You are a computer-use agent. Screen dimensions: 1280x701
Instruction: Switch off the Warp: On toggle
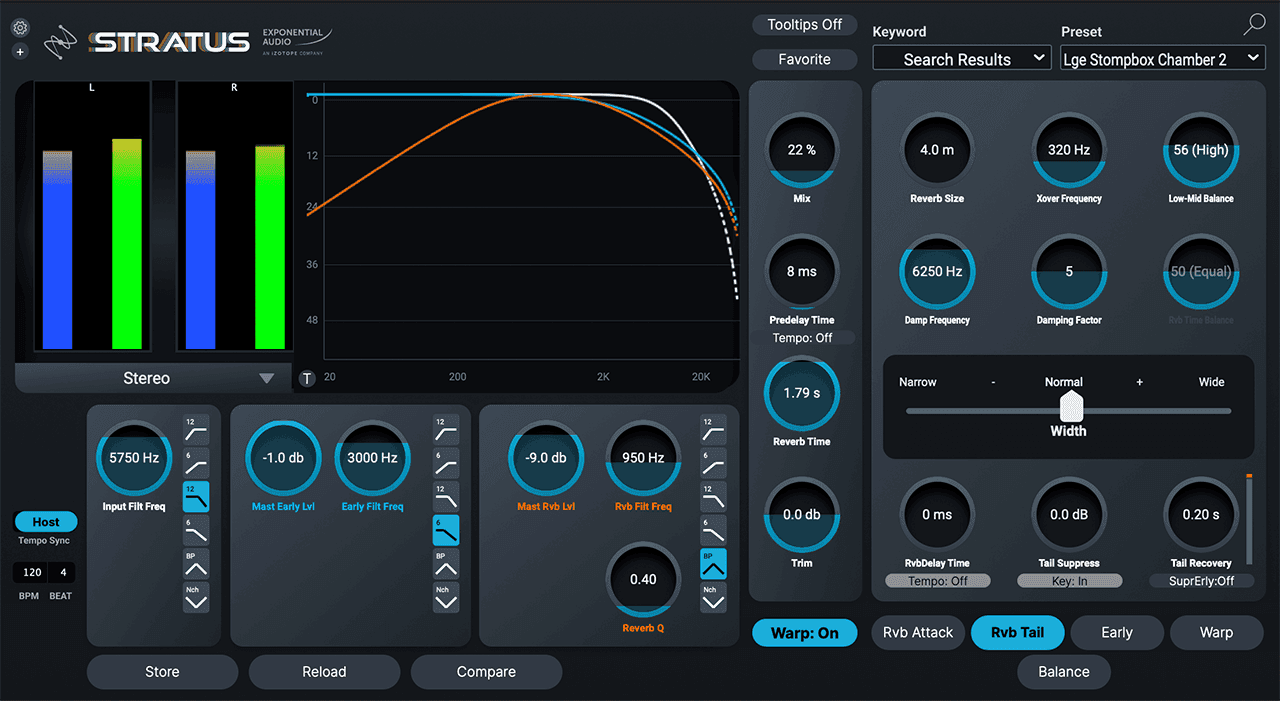click(x=805, y=633)
